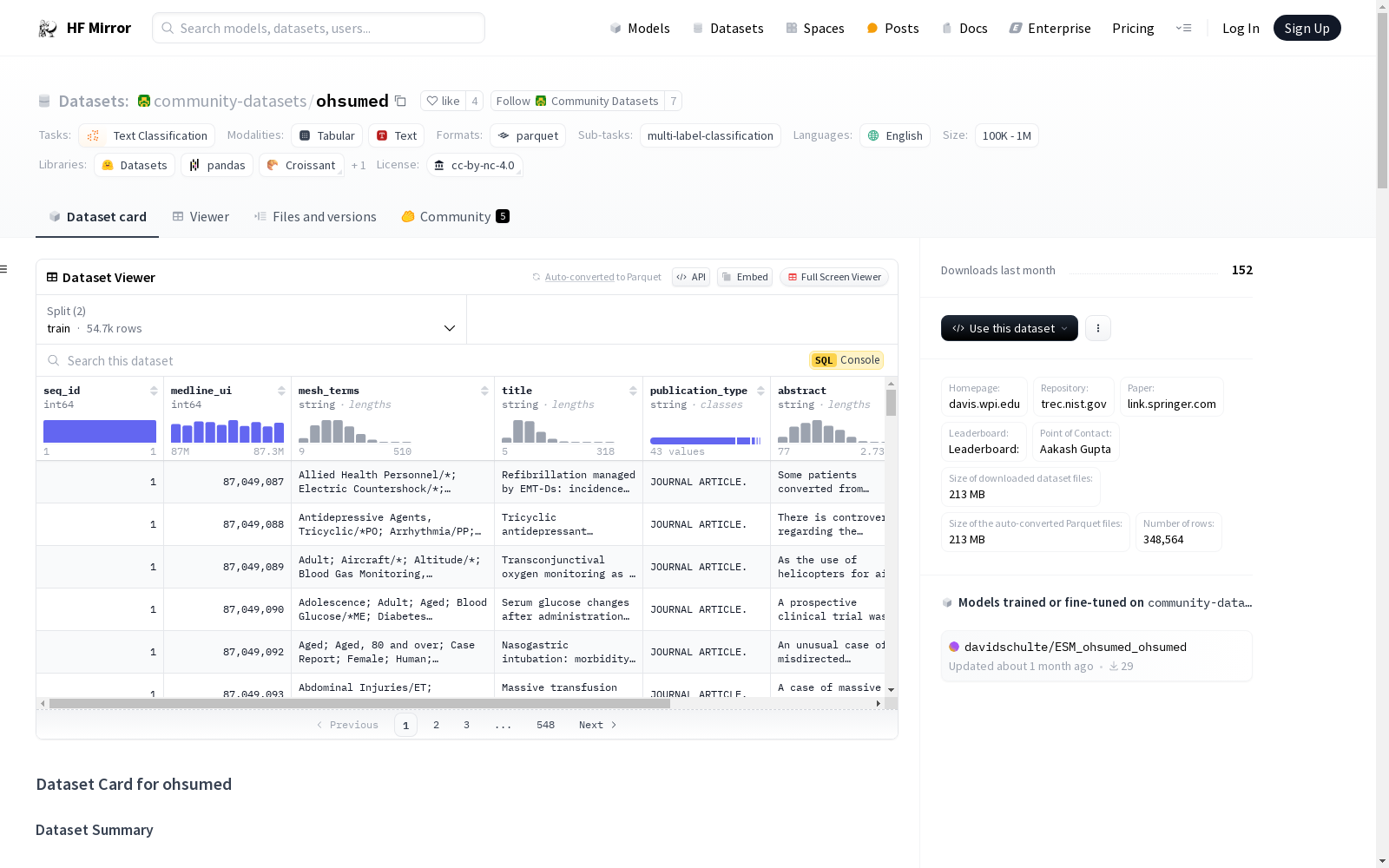Expand the +1 more libraries indicator

tap(359, 165)
